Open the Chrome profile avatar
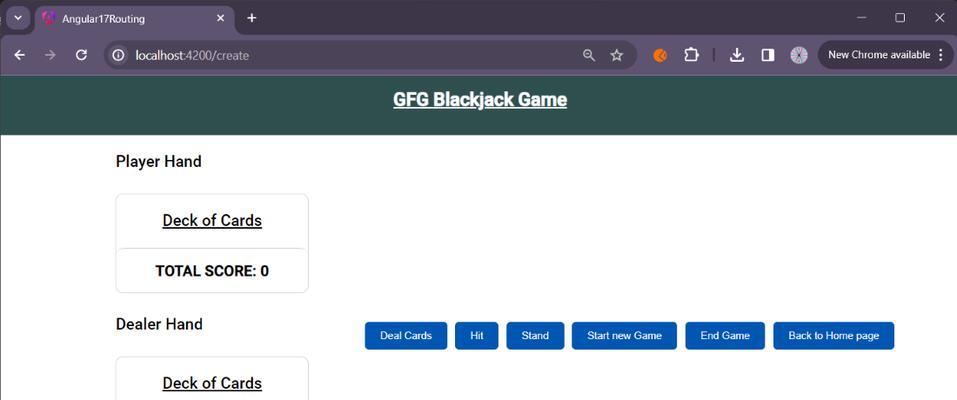Image resolution: width=957 pixels, height=400 pixels. point(799,56)
